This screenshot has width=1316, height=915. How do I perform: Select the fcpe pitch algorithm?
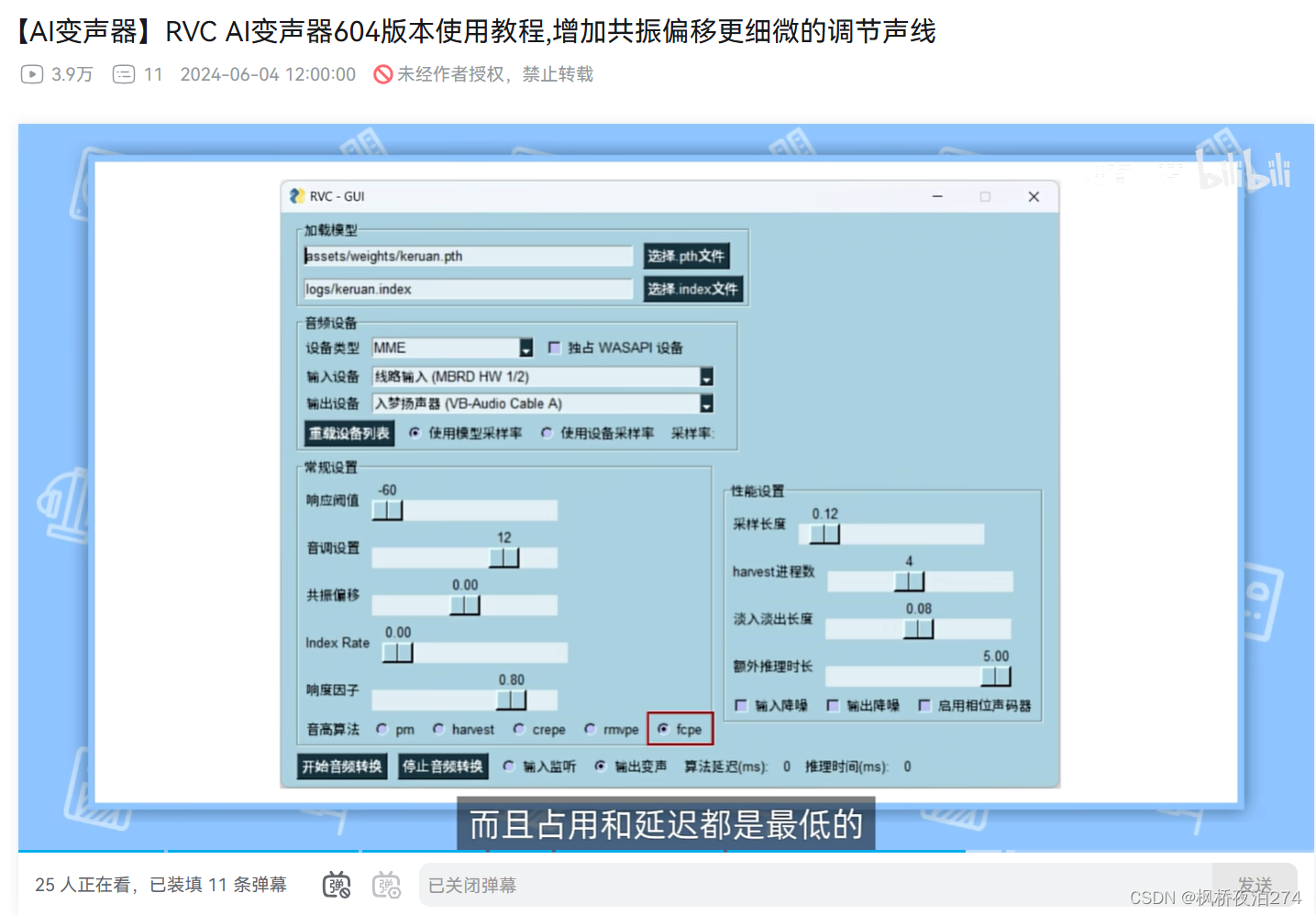tap(663, 728)
